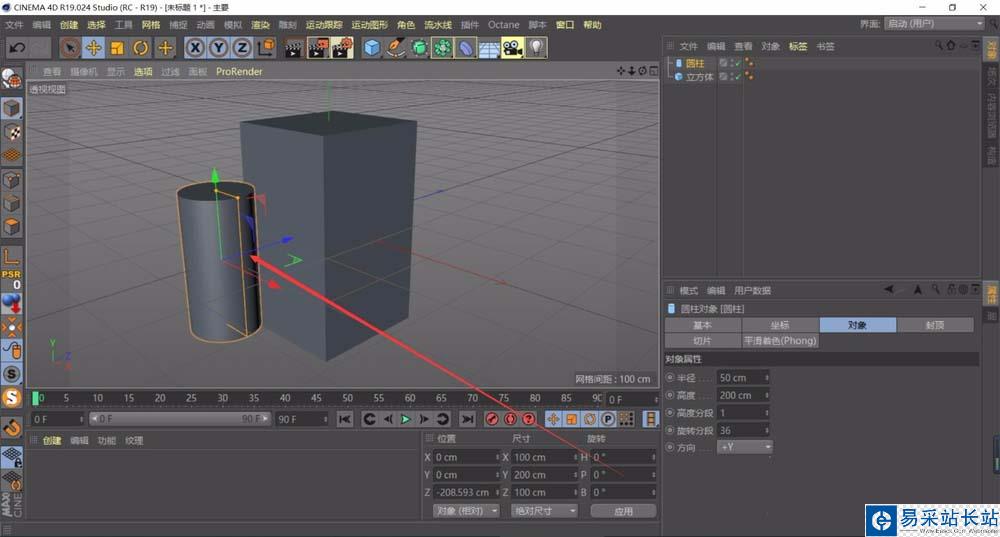Open the 对象 (相对) coordinate dropdown
Image resolution: width=1000 pixels, height=537 pixels.
[466, 511]
